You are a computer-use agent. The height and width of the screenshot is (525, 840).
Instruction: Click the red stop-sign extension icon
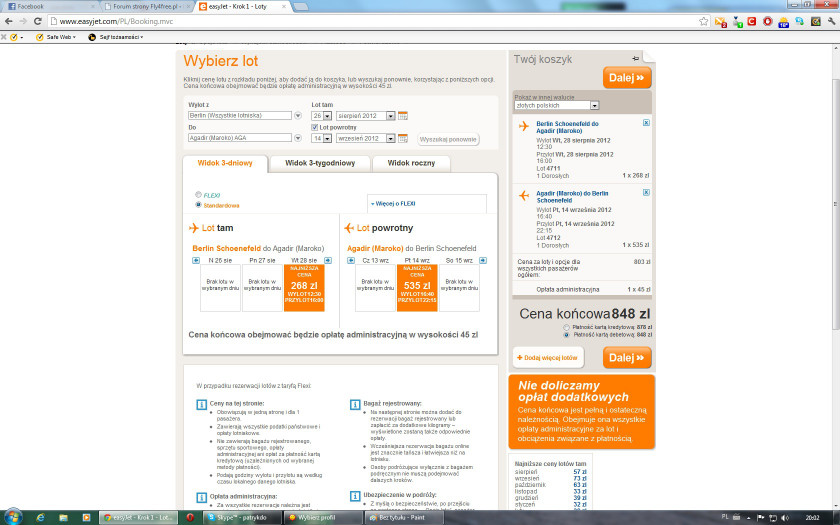768,21
